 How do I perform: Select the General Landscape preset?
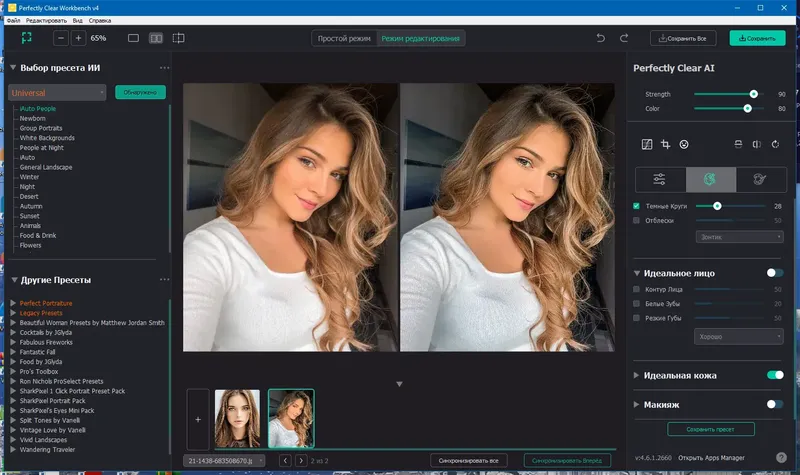[46, 167]
